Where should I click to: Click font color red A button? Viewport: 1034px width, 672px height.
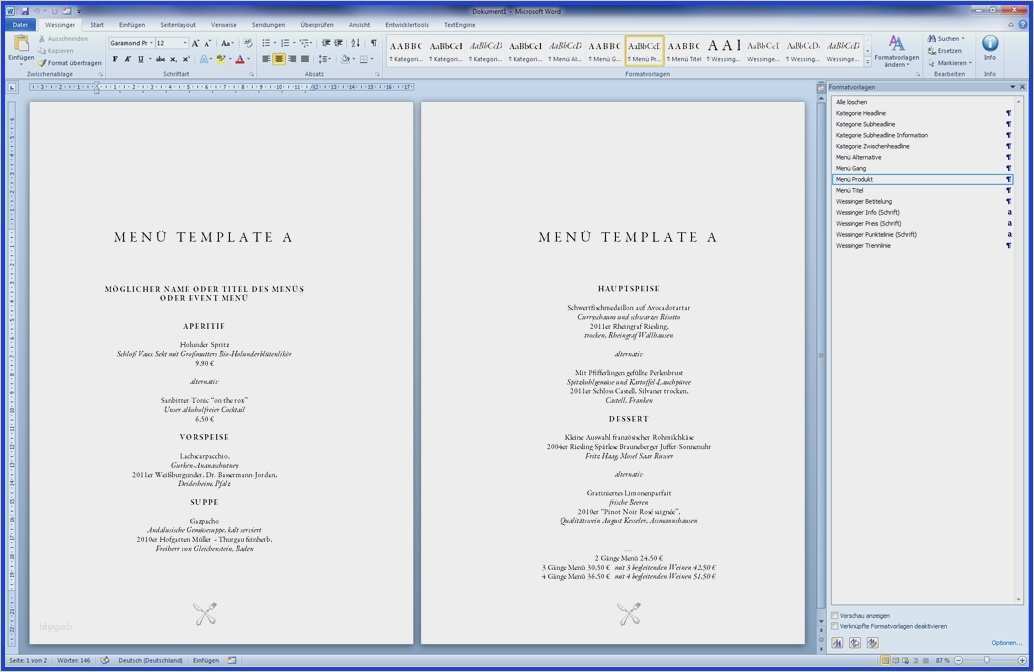click(x=240, y=59)
